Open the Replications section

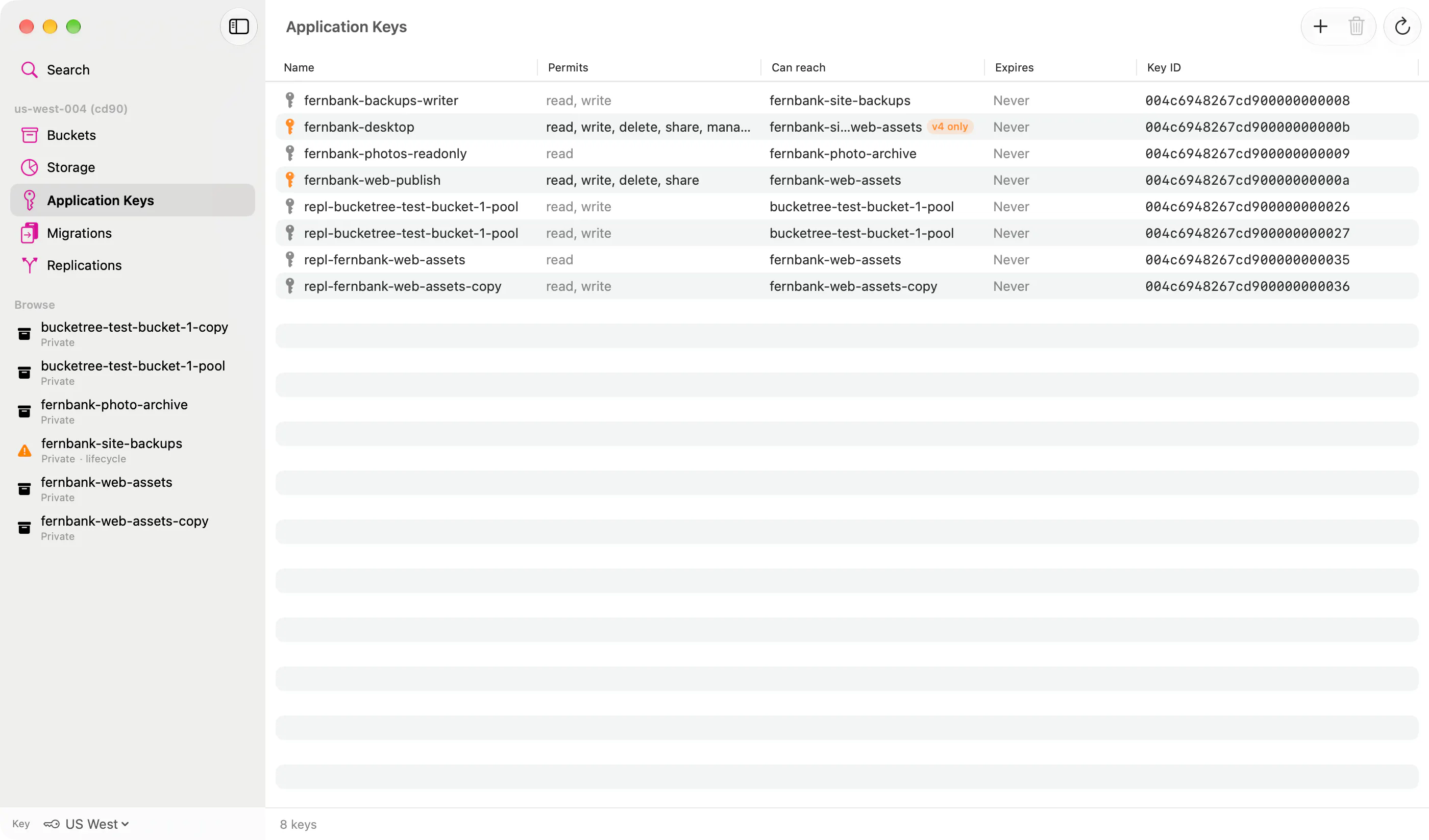pos(133,265)
